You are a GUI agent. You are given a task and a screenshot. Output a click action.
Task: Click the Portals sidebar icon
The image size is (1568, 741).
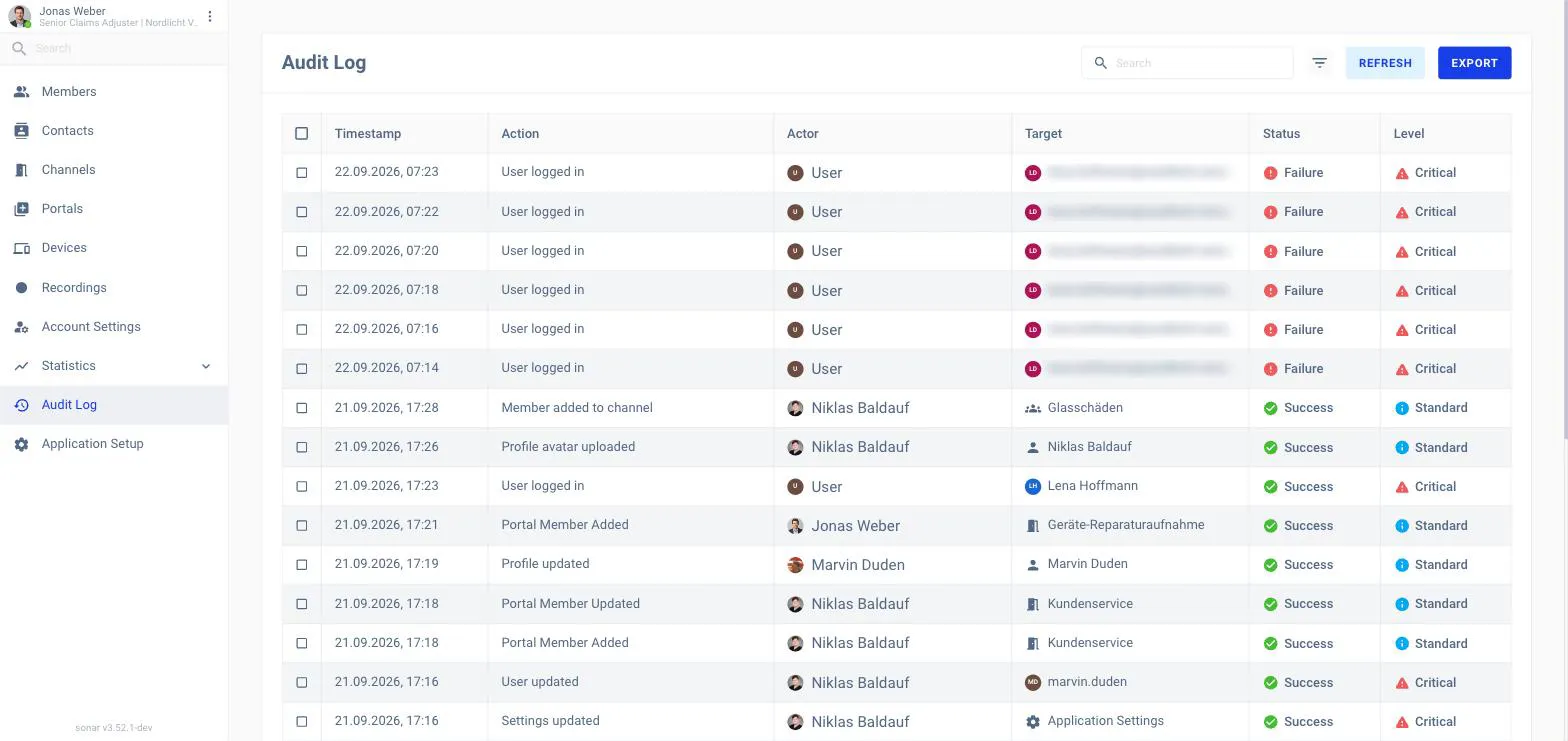(x=21, y=209)
